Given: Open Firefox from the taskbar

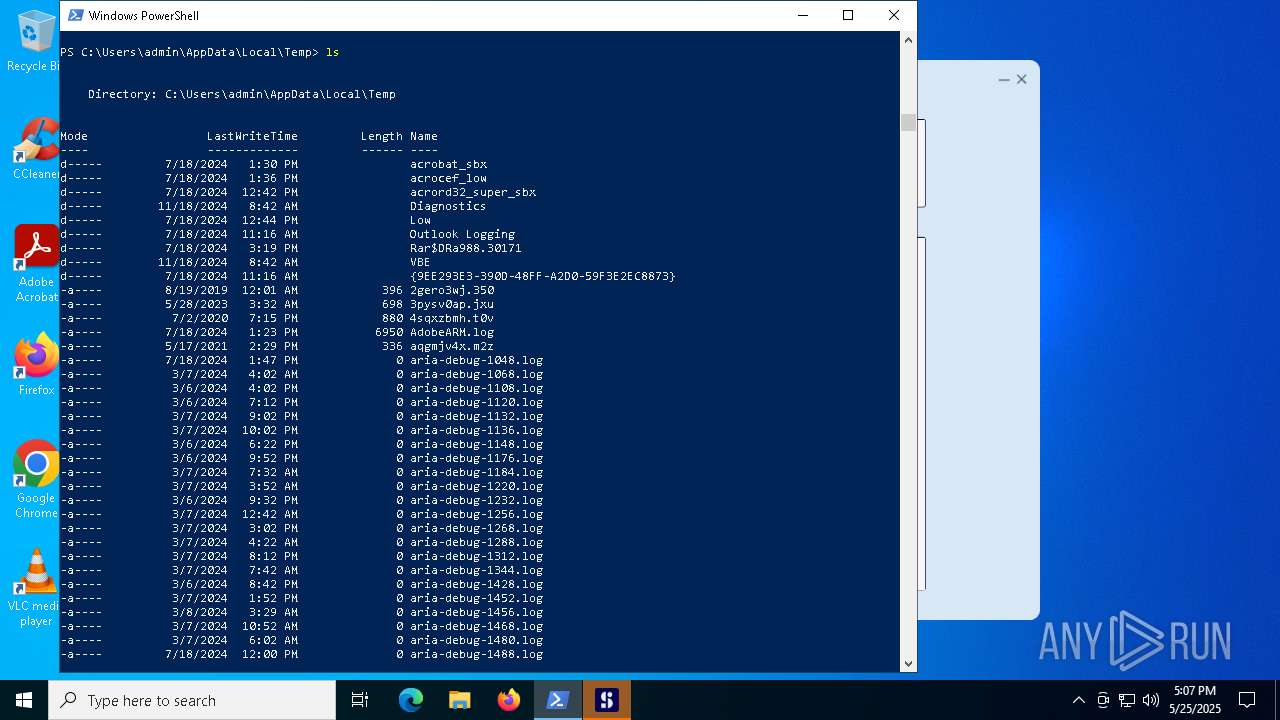Looking at the screenshot, I should [508, 700].
